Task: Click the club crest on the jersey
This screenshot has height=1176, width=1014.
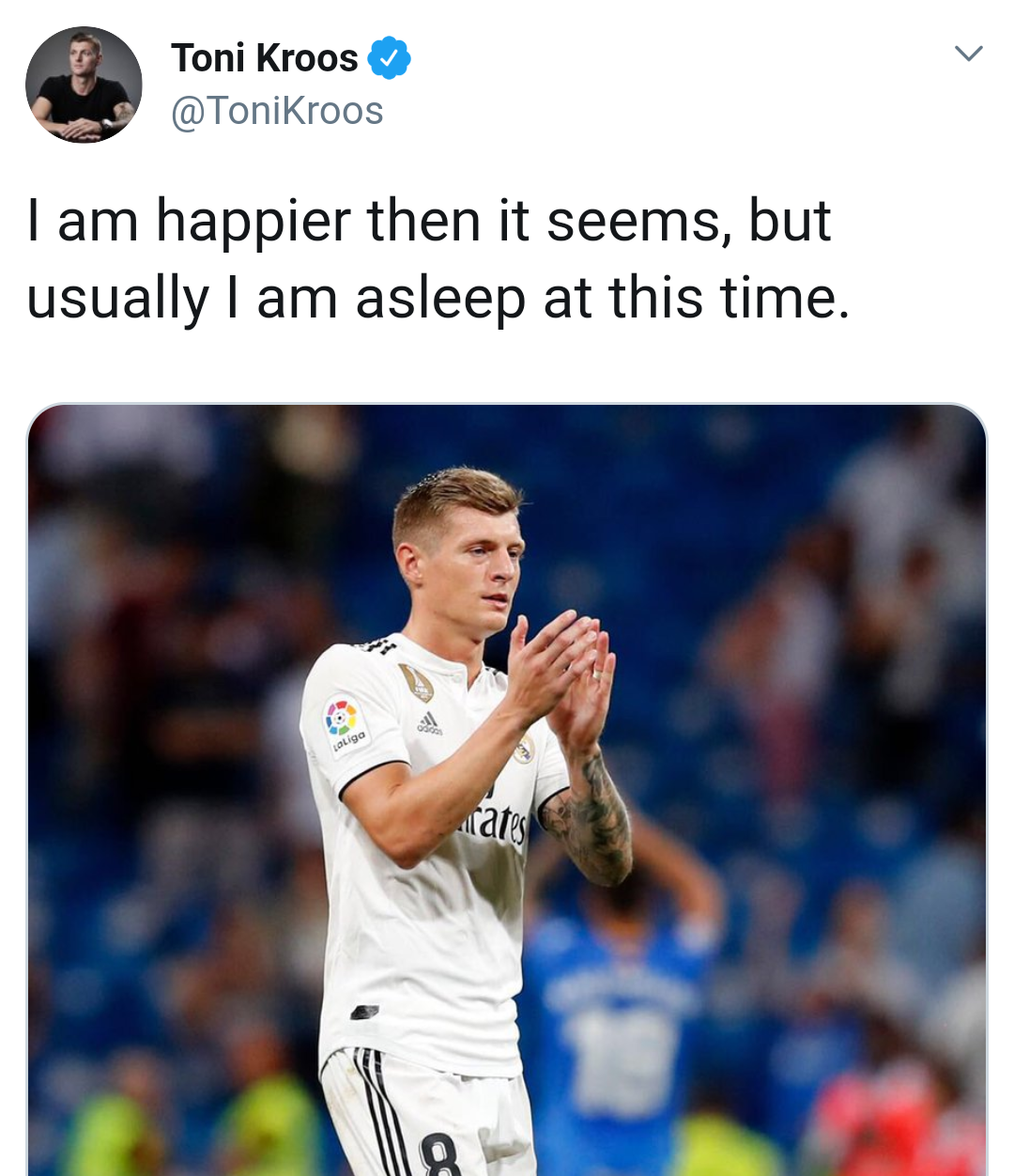Action: tap(524, 749)
